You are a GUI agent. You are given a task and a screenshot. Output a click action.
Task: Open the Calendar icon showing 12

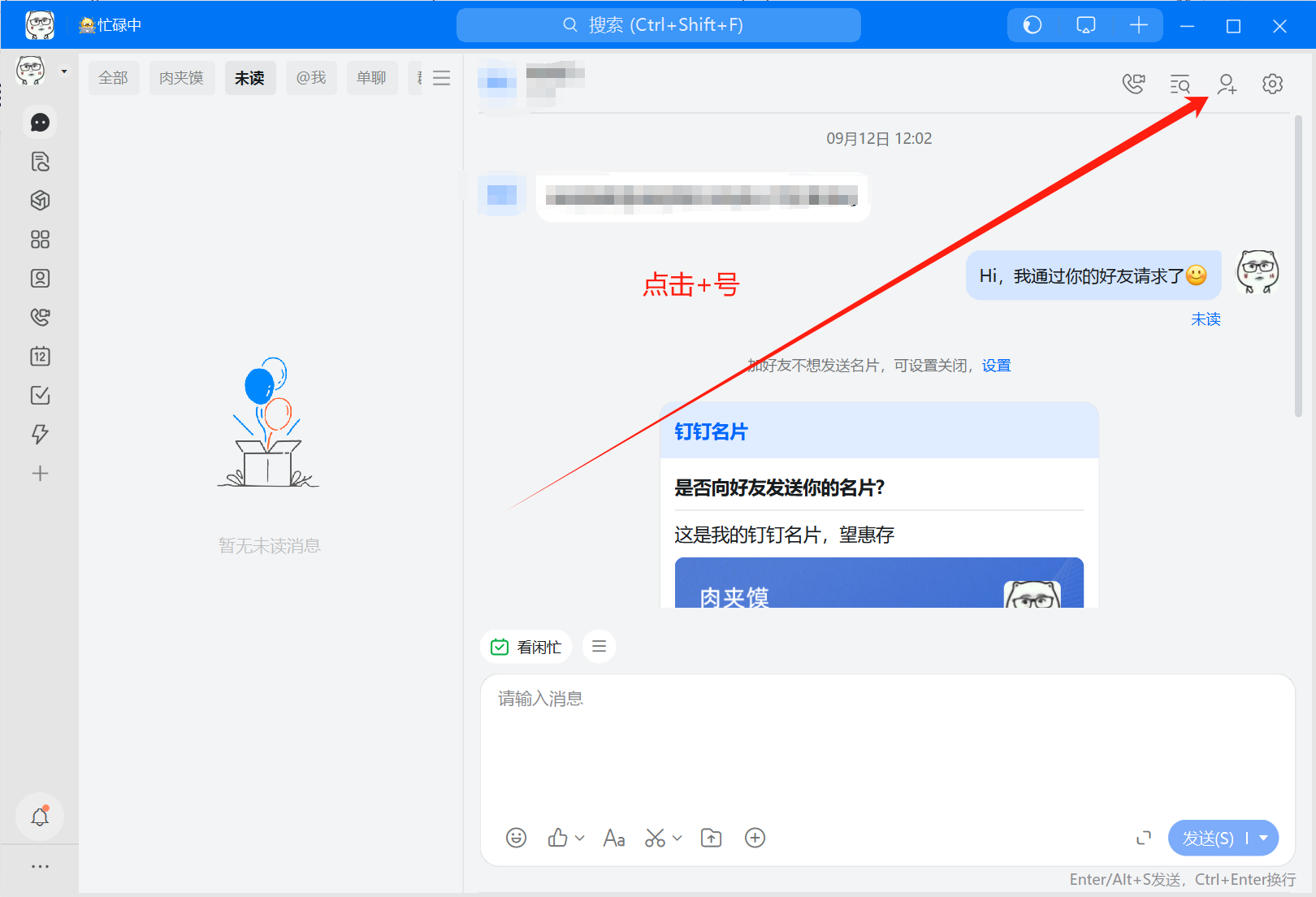40,356
